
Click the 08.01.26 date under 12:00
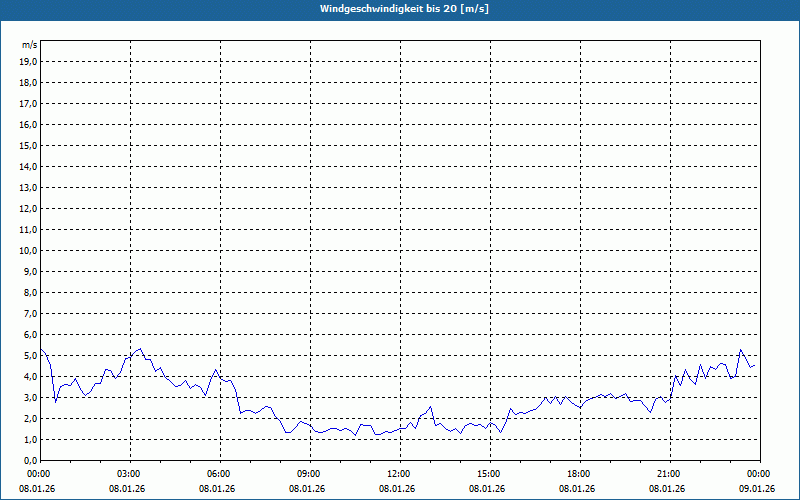click(397, 489)
